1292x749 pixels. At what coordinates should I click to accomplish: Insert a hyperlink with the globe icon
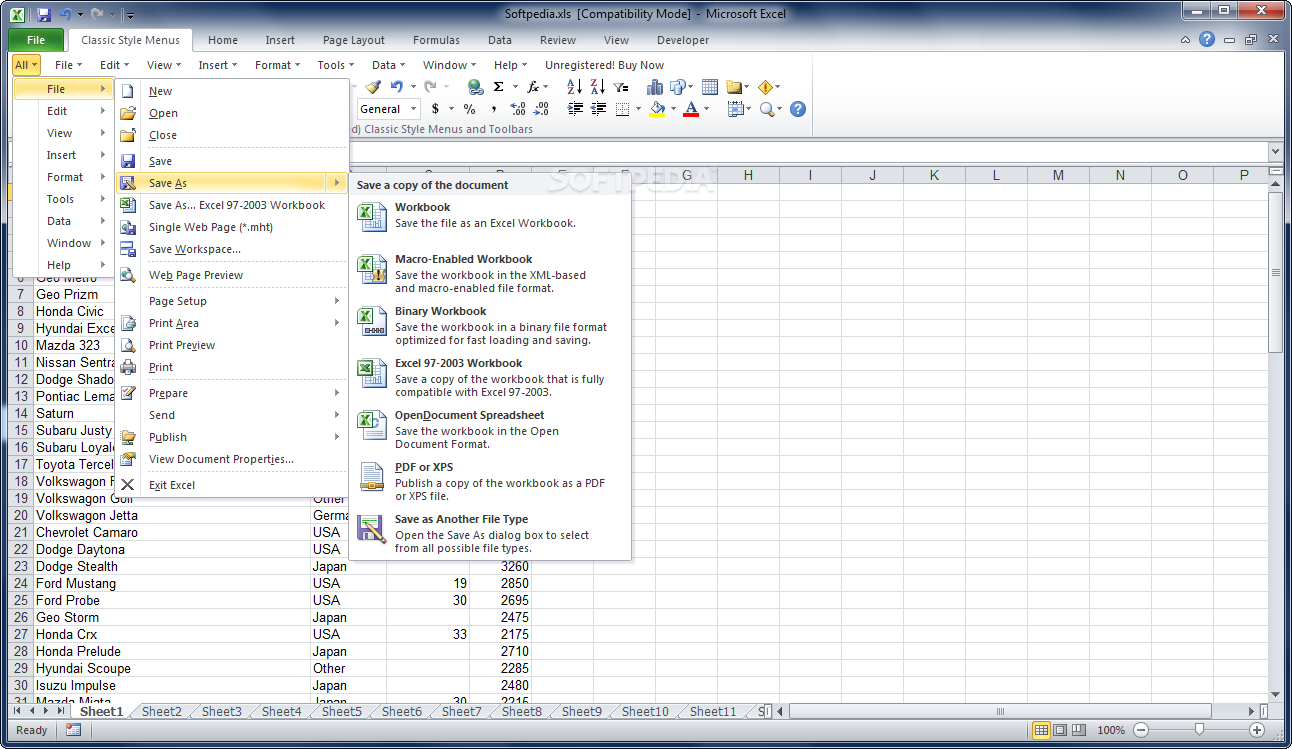click(x=475, y=87)
